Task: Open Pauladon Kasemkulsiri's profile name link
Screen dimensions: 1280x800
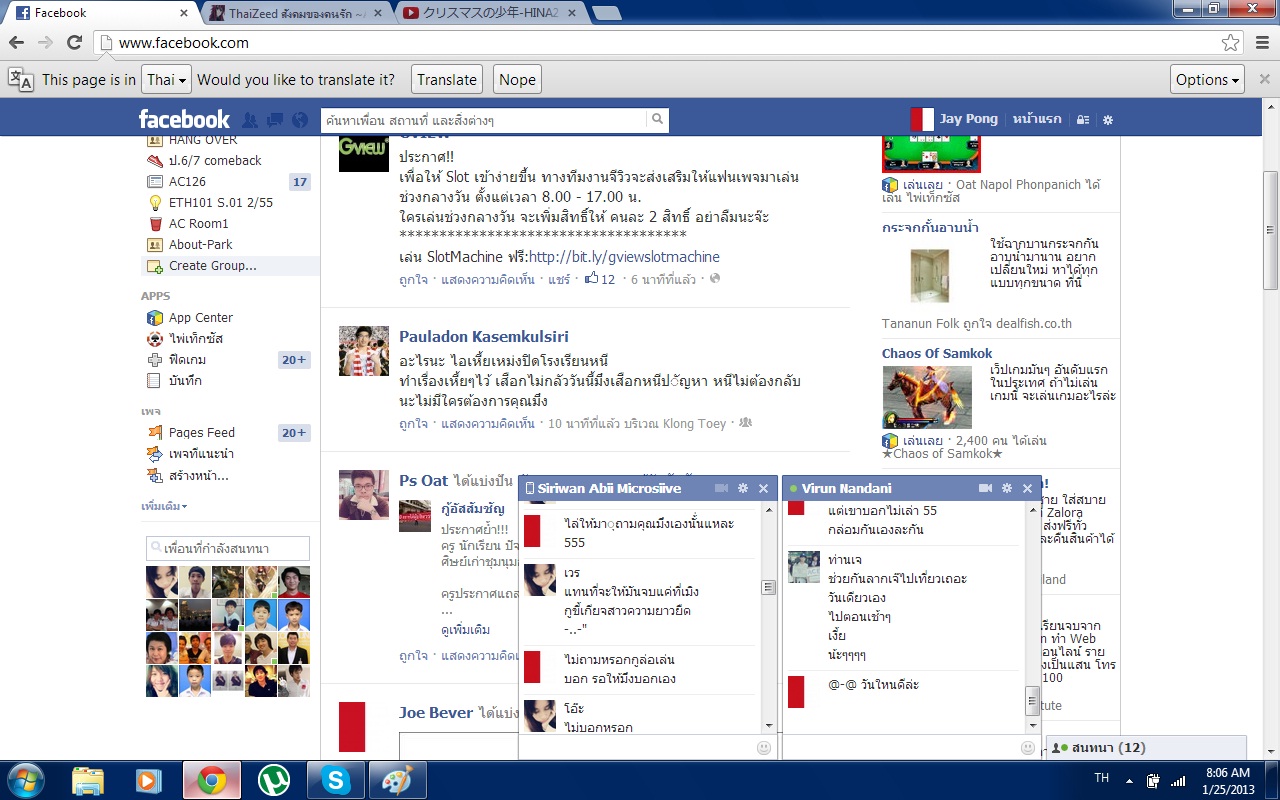Action: [484, 337]
